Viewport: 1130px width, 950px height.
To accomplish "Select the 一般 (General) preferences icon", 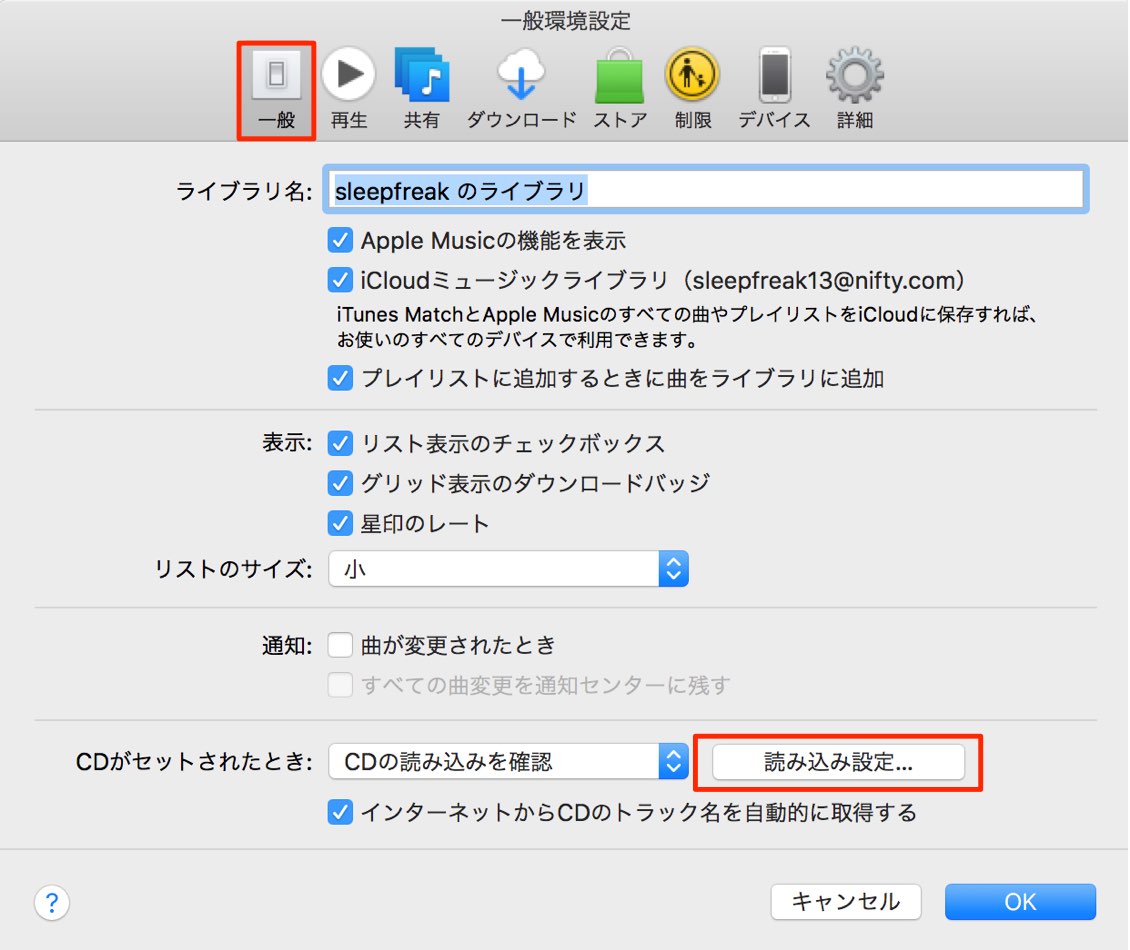I will point(276,89).
